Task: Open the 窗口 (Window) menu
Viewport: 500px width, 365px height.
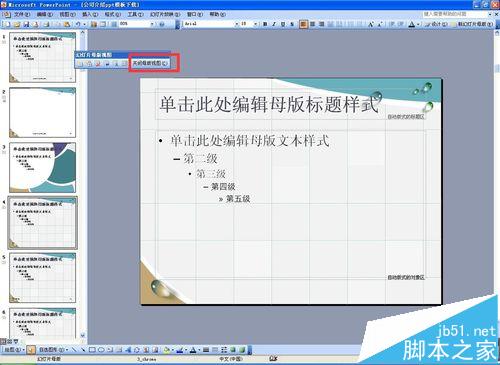Action: coord(194,14)
